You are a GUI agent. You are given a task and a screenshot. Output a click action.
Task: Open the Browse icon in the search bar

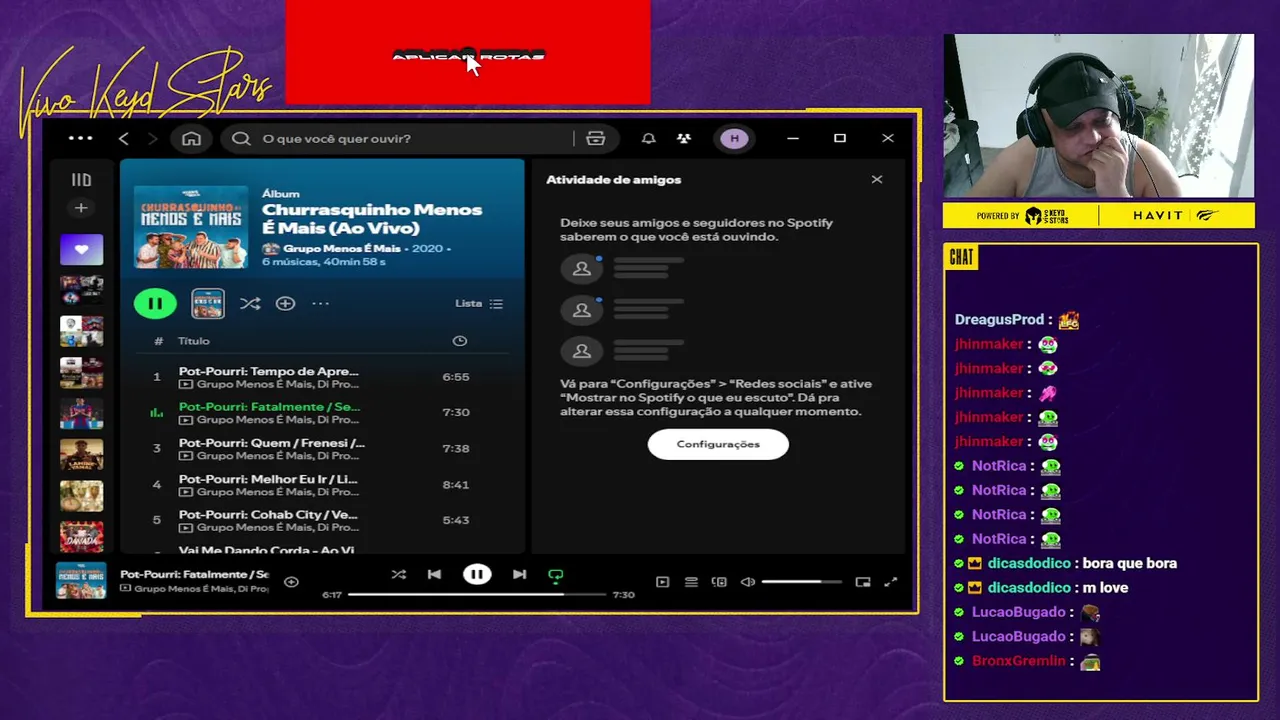[596, 138]
